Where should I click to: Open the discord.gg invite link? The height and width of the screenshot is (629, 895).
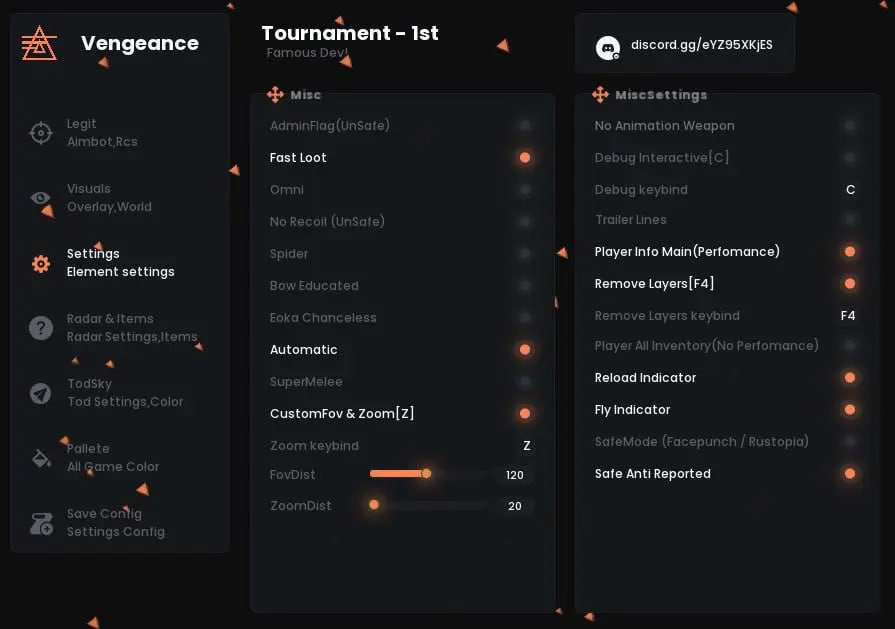pos(701,45)
